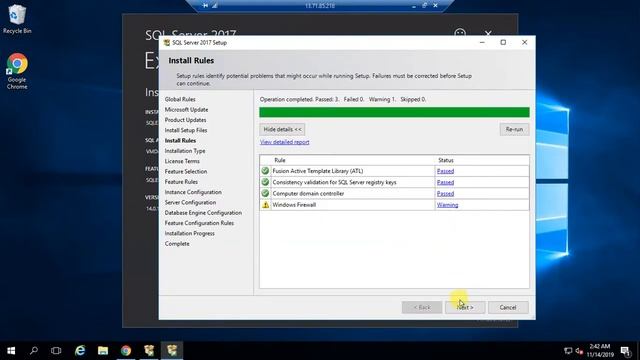This screenshot has height=360, width=640.
Task: Open the network icon in system tray
Action: [x=568, y=351]
